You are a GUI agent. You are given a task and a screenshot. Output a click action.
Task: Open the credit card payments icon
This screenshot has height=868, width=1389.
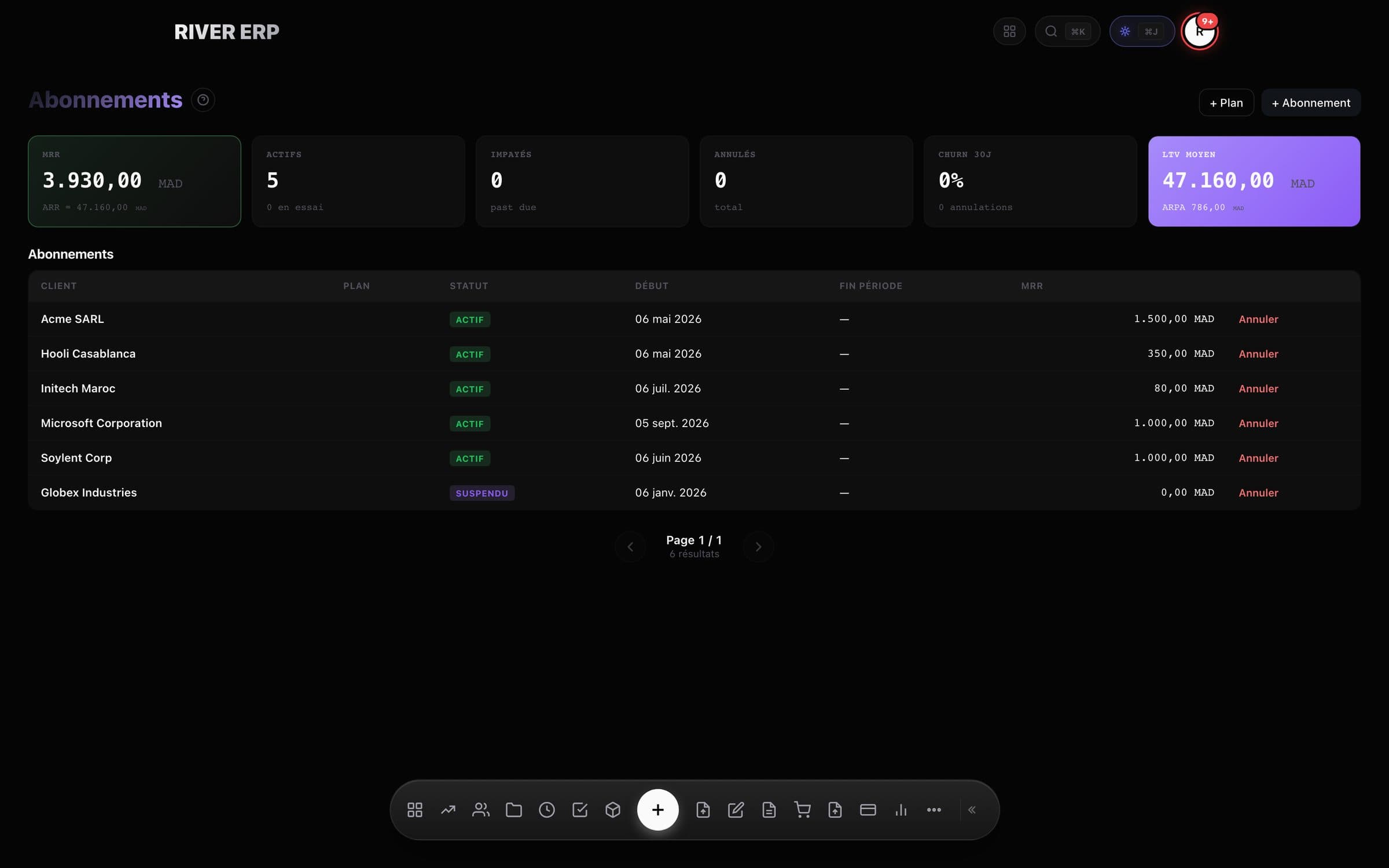pos(868,810)
